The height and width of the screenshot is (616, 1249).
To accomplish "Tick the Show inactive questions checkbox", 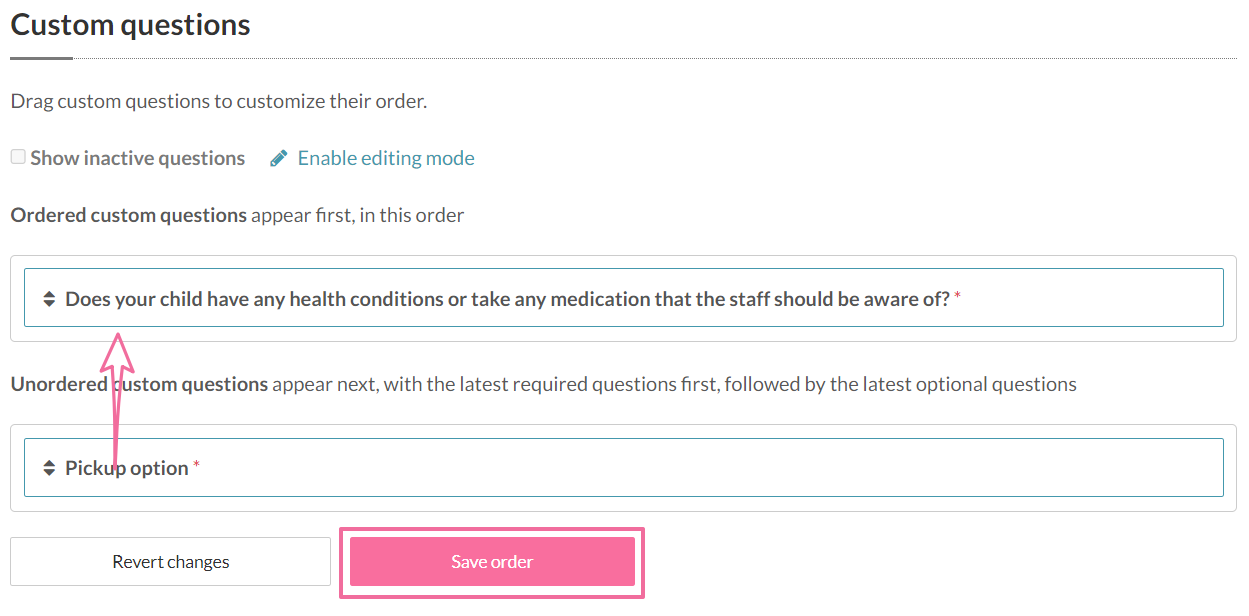I will (x=18, y=157).
